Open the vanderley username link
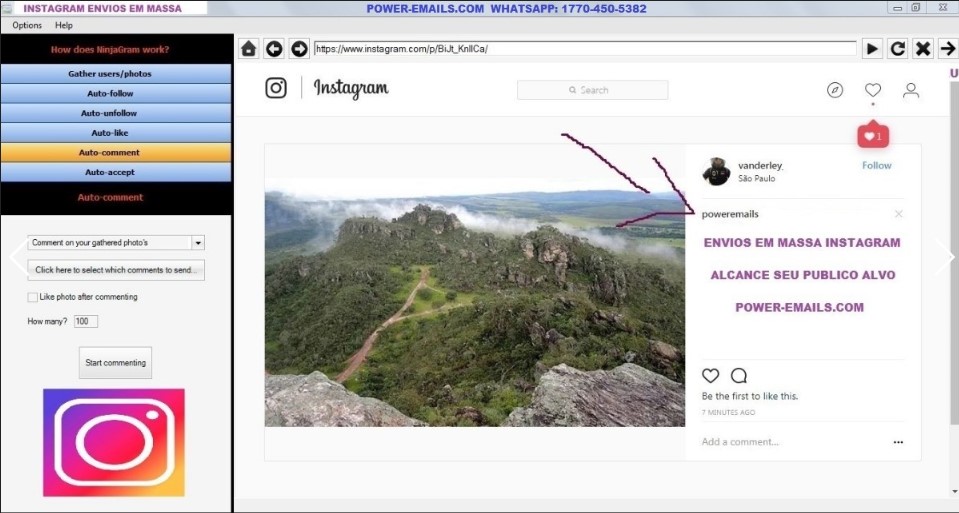The image size is (959, 513). [760, 166]
